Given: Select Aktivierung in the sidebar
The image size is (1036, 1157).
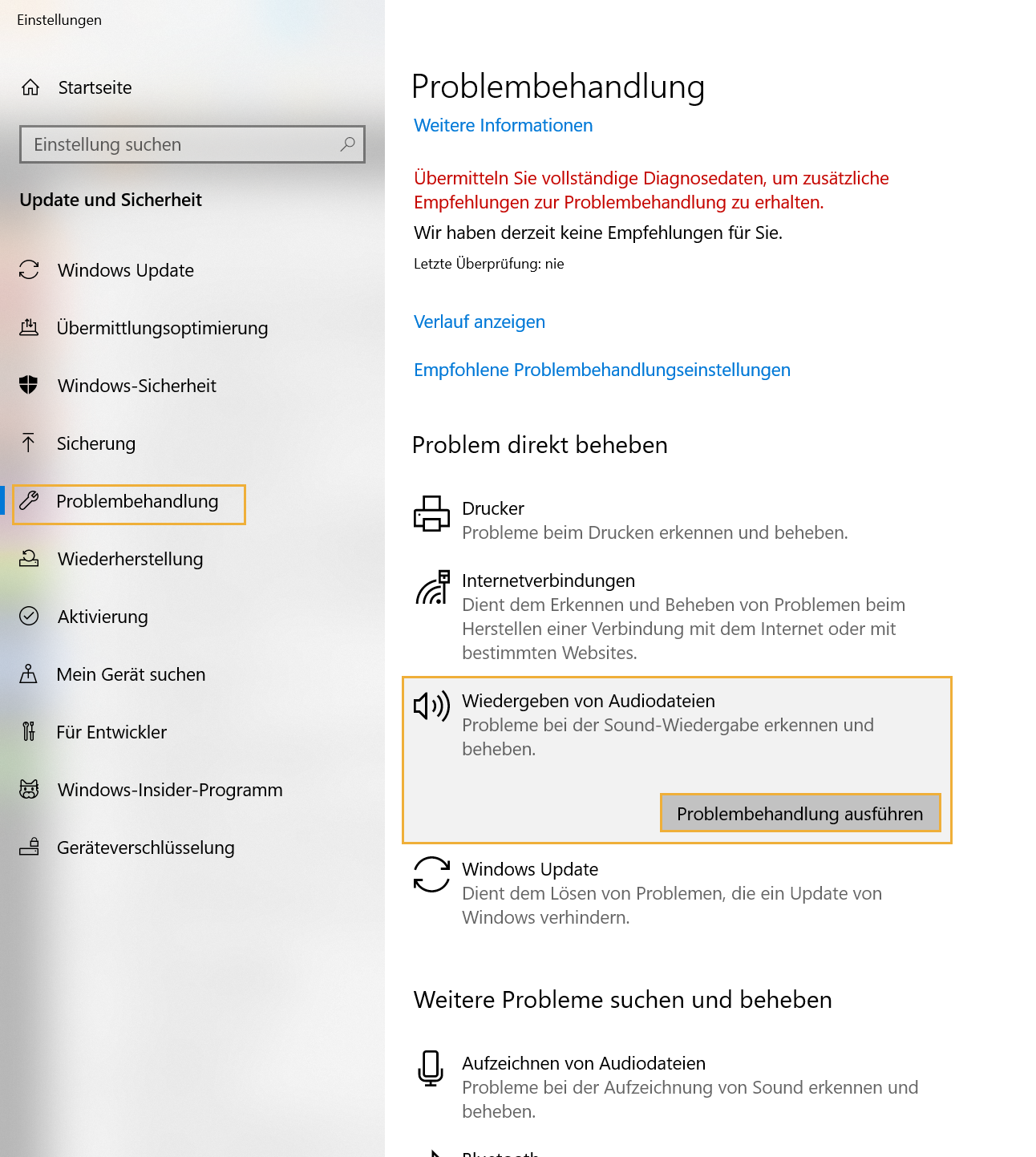Looking at the screenshot, I should (103, 617).
